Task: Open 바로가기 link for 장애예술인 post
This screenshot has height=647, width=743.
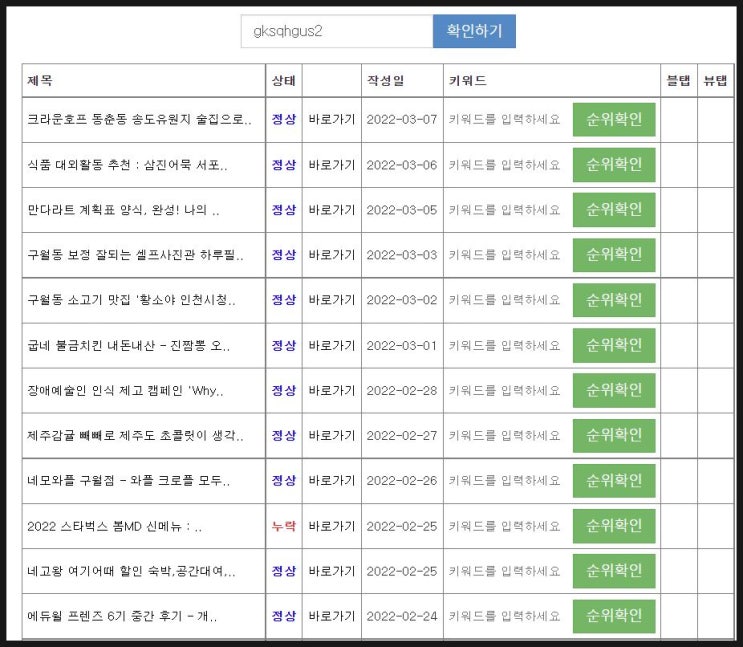Action: pos(332,391)
